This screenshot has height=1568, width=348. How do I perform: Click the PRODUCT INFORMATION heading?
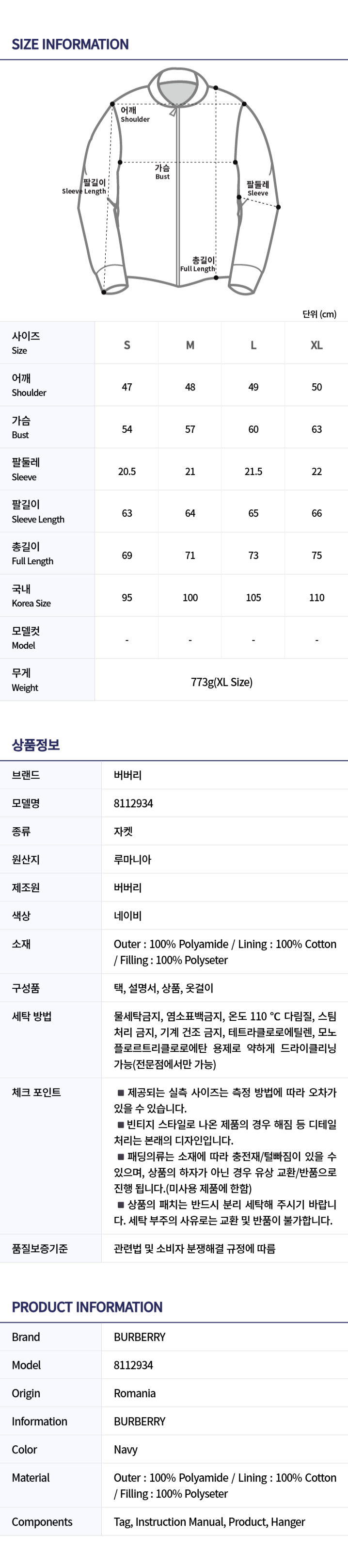[87, 1306]
